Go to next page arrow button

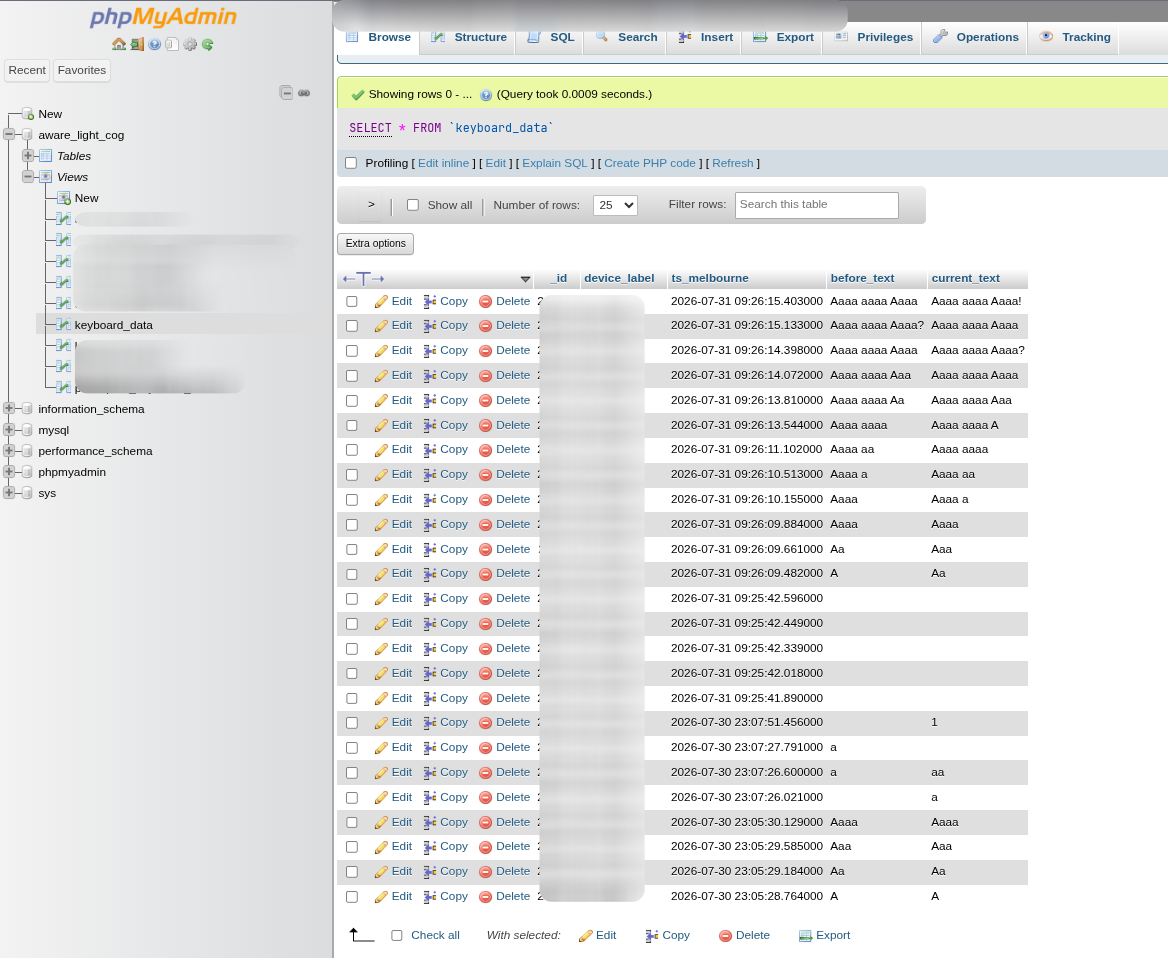tap(371, 205)
